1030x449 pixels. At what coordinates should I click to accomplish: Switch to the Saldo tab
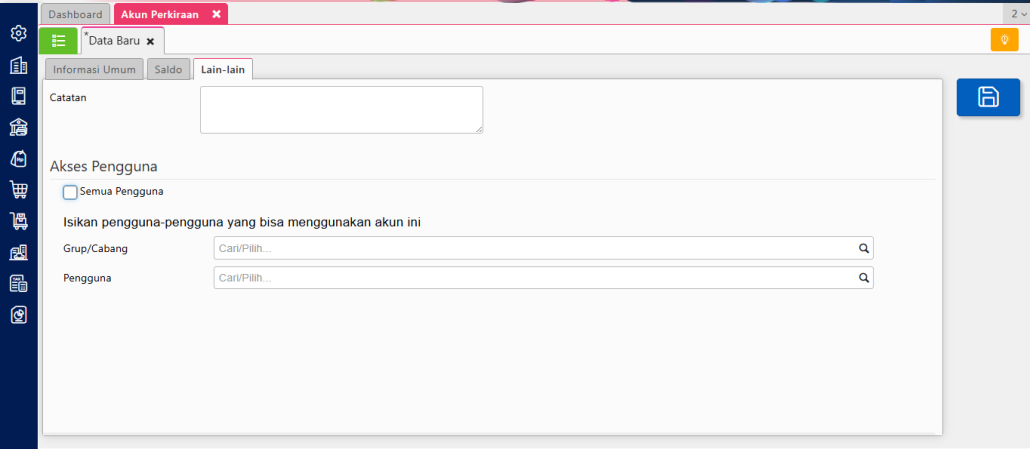(x=167, y=69)
